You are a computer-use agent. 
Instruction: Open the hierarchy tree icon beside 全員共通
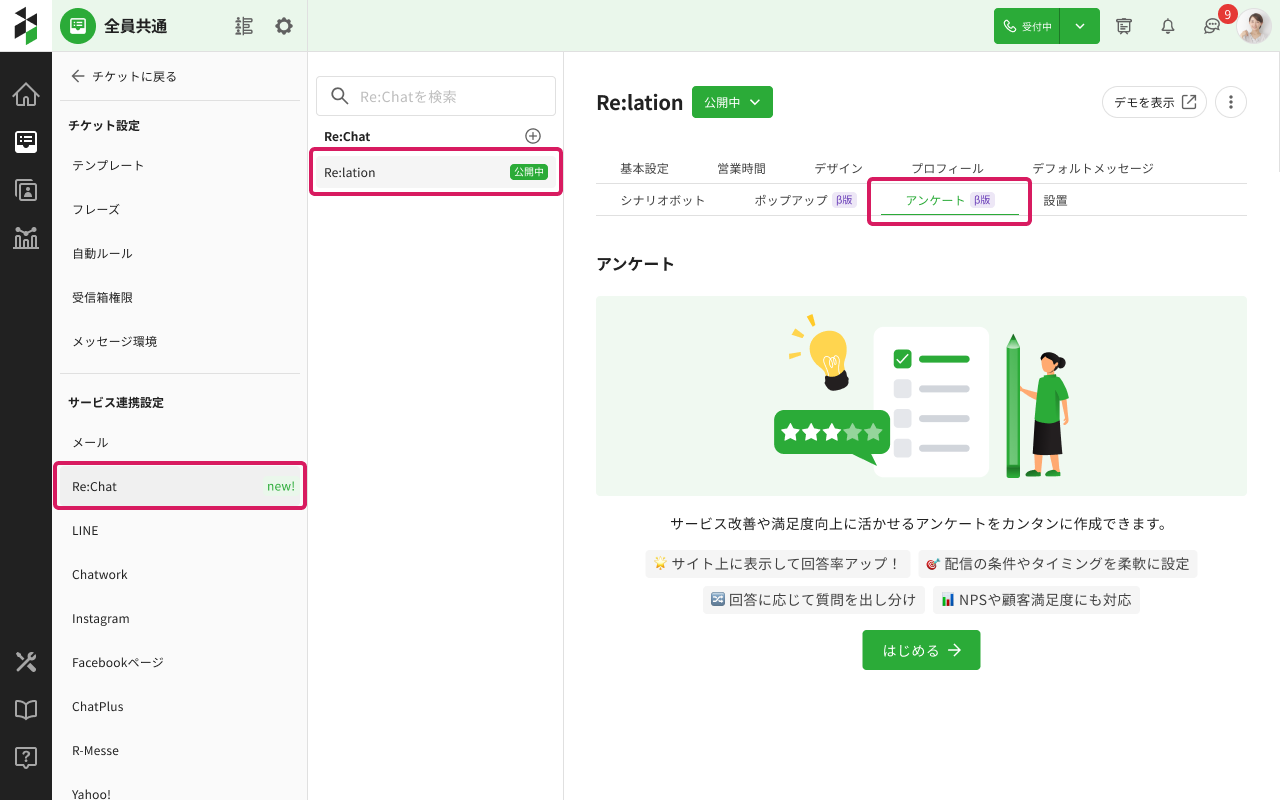click(x=244, y=26)
